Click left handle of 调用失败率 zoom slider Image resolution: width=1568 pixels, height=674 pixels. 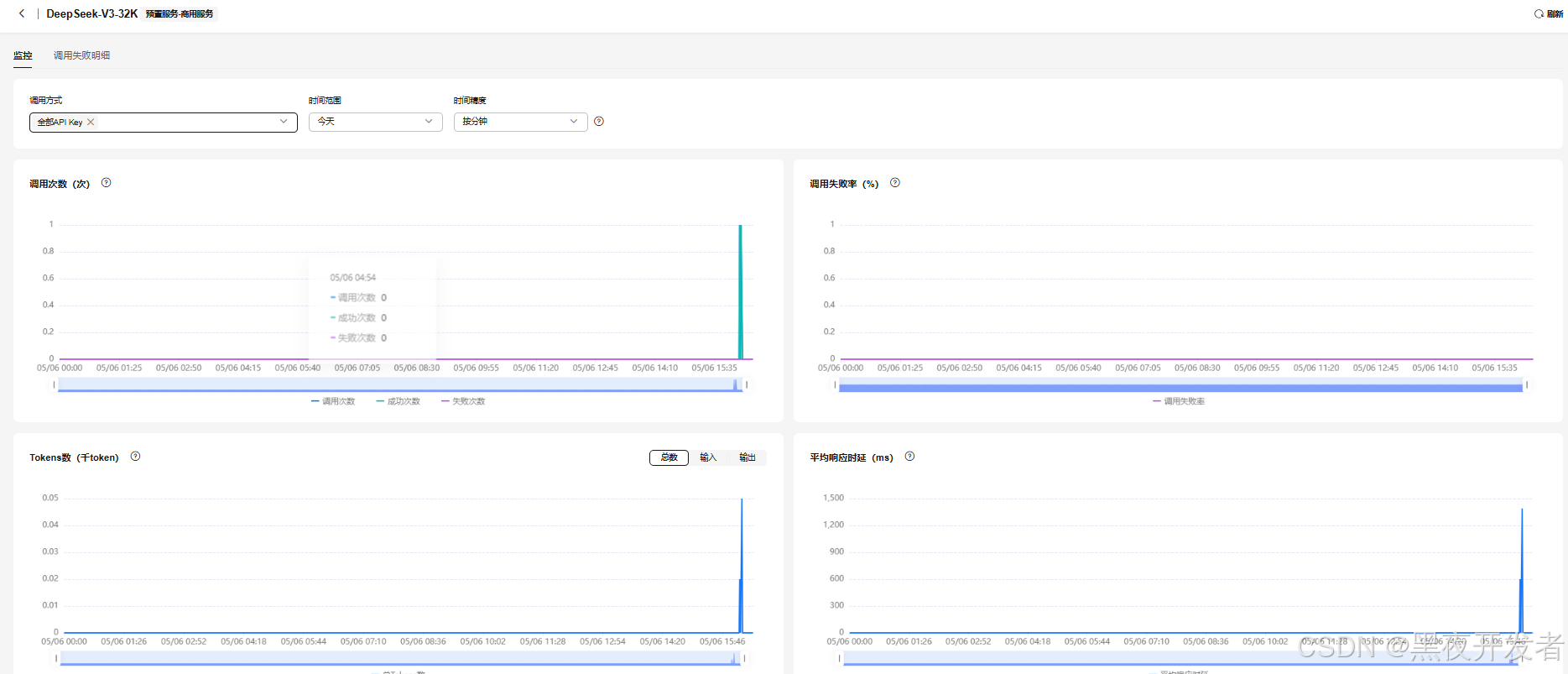click(835, 384)
